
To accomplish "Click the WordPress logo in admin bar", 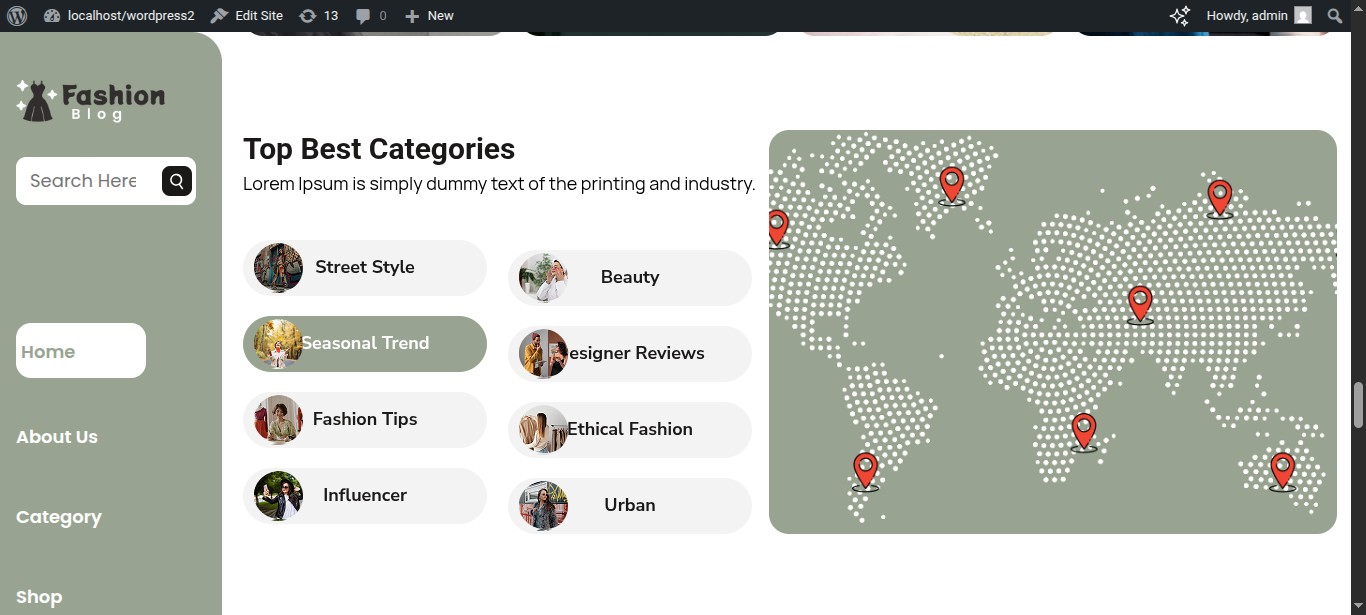I will 17,16.
